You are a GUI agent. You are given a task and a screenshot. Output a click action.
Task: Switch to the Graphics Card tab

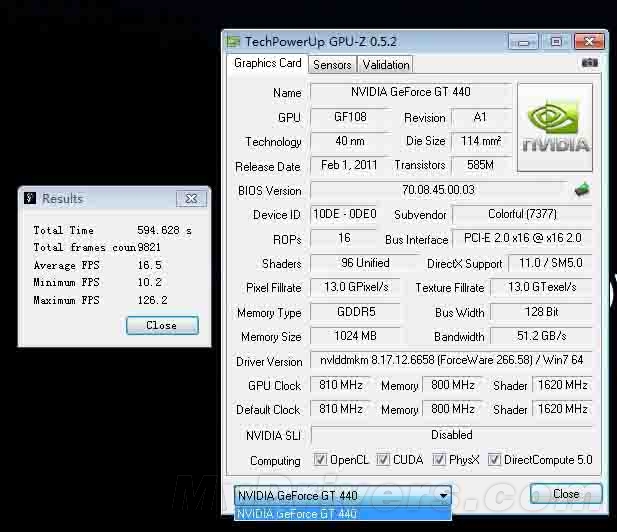point(268,63)
